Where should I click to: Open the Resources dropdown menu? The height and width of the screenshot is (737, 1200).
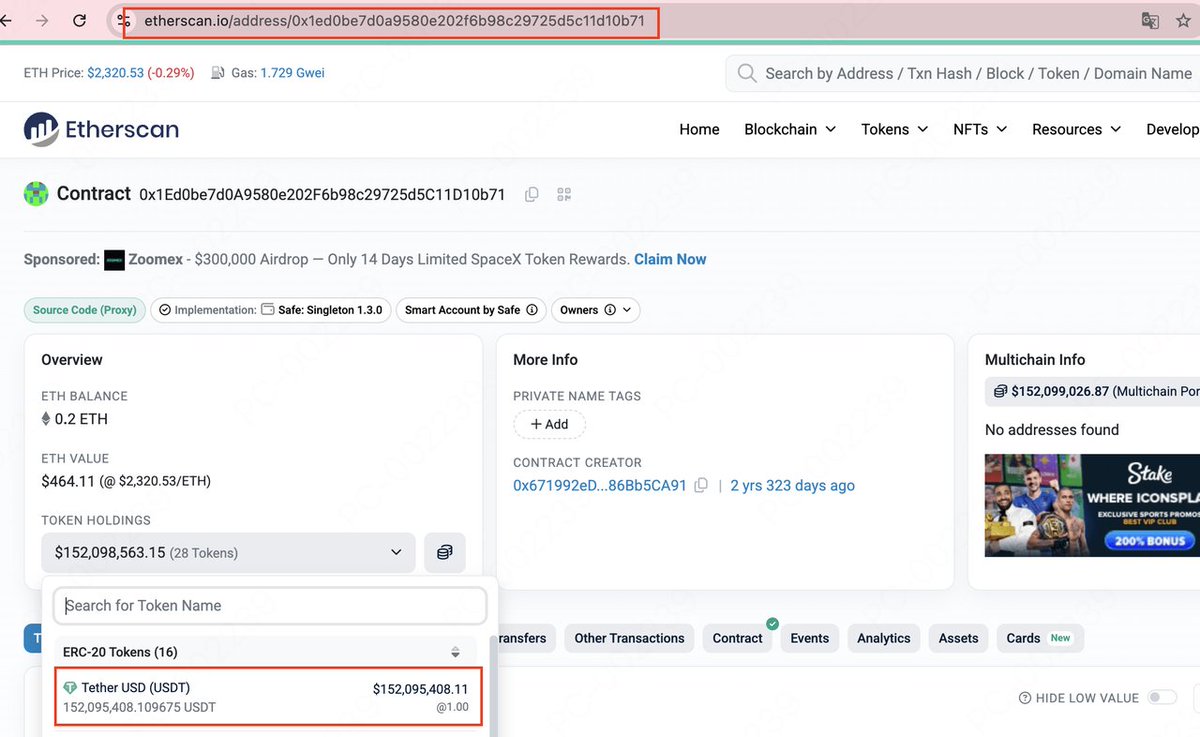(x=1077, y=129)
